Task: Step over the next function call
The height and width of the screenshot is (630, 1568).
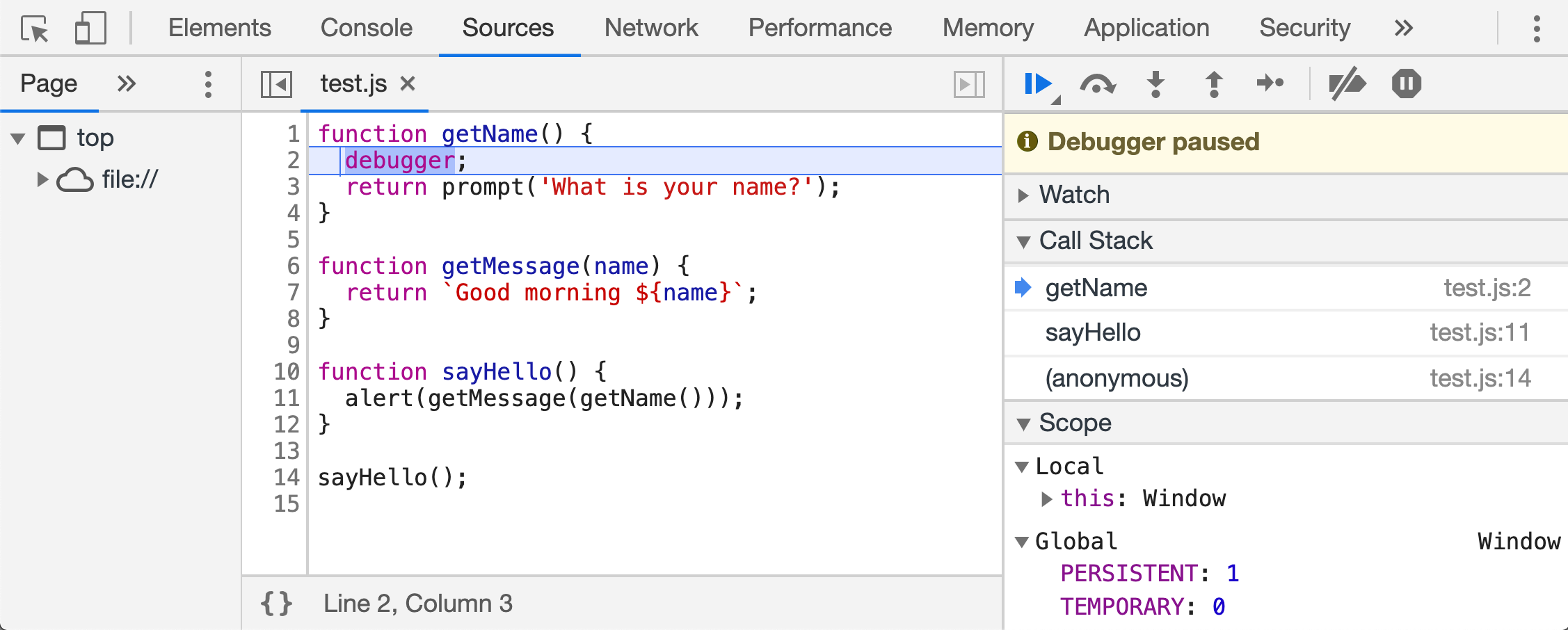Action: (x=1097, y=84)
